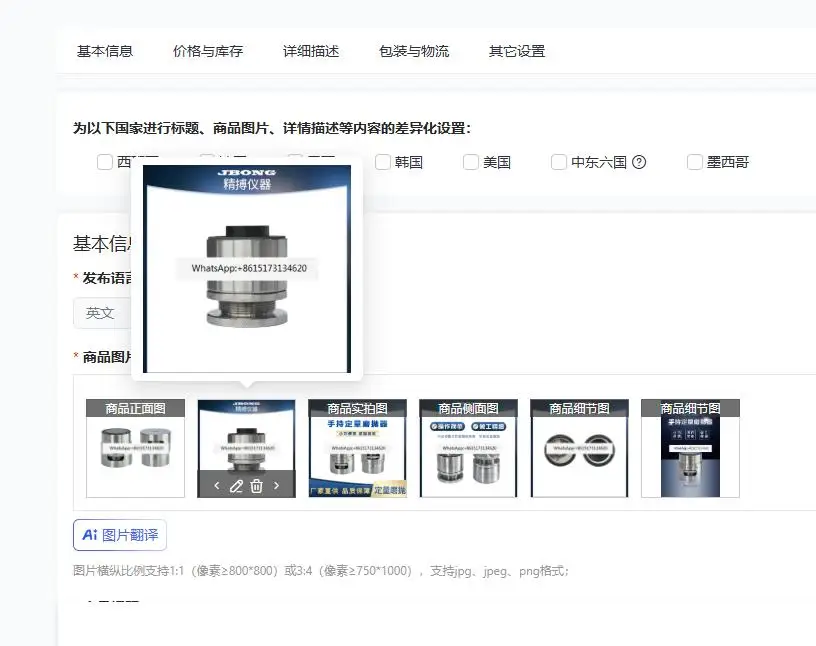This screenshot has width=816, height=646.
Task: Switch to the 基本信息 tab
Action: 105,51
